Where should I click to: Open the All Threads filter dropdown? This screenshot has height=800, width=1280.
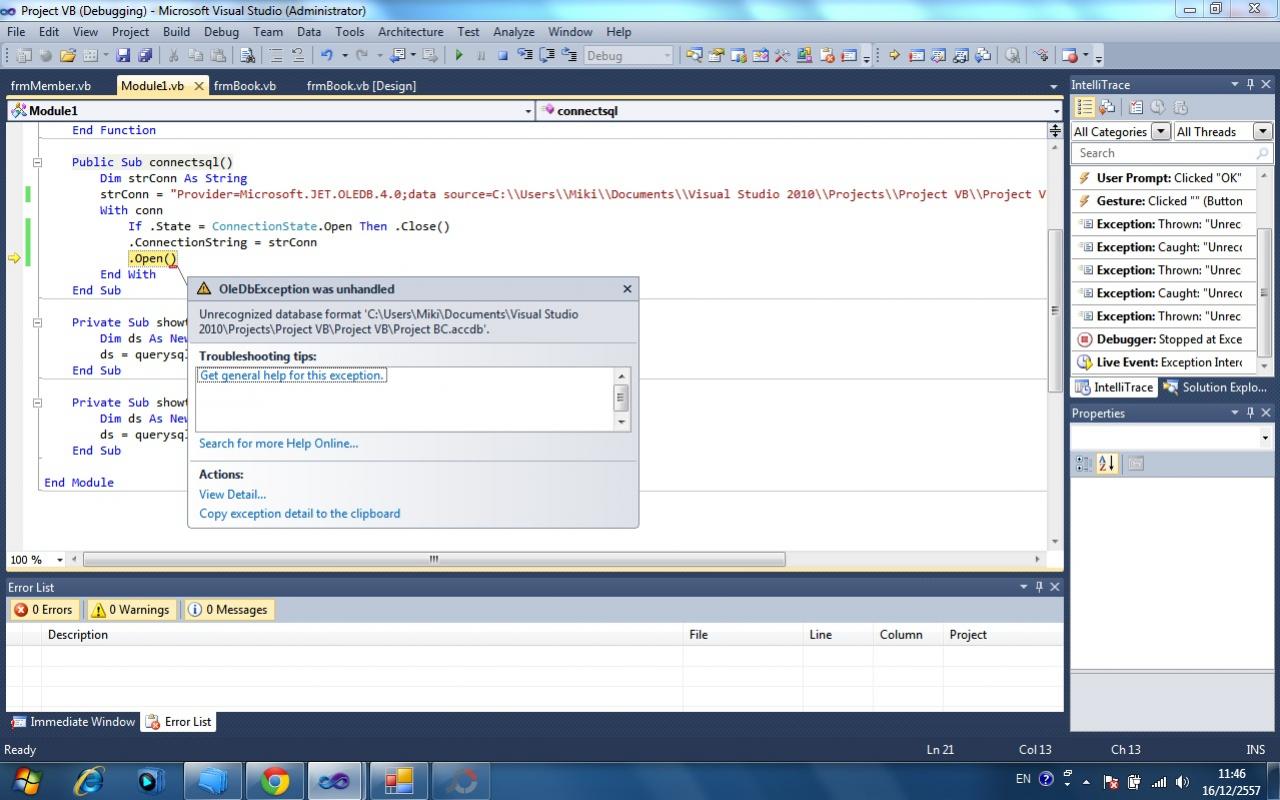pyautogui.click(x=1262, y=132)
